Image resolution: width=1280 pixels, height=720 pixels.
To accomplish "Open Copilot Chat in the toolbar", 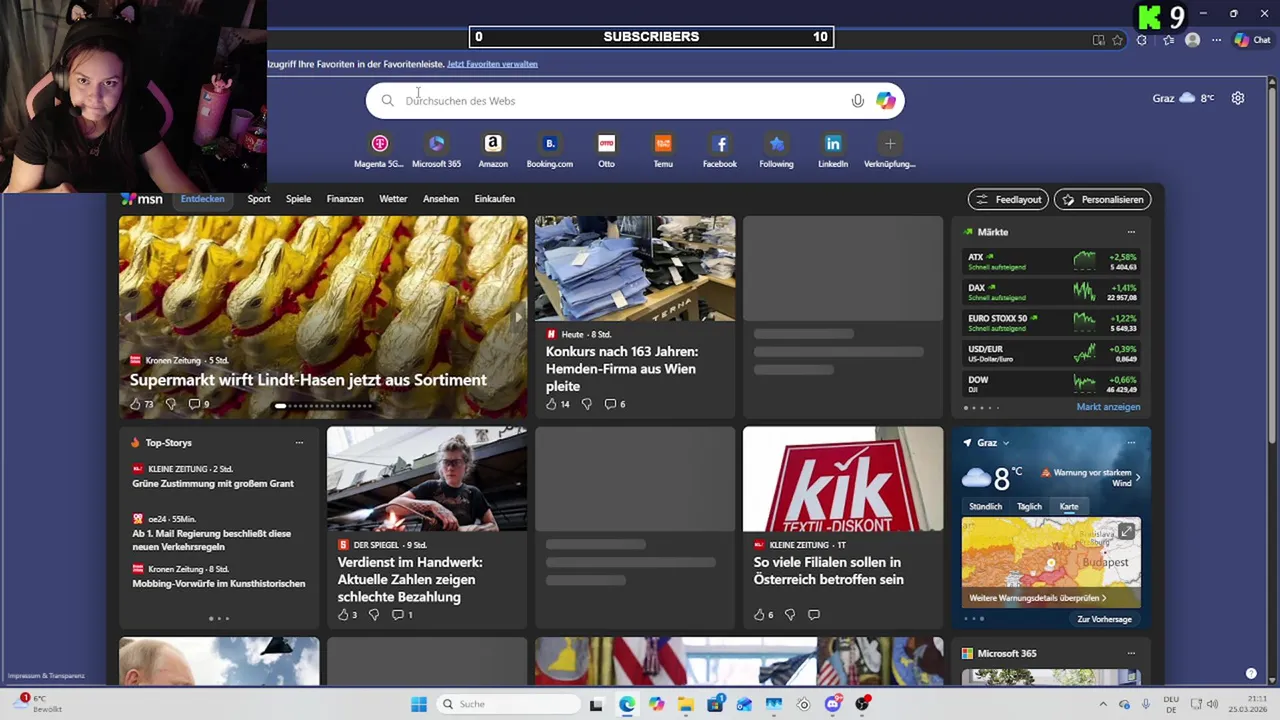I will pyautogui.click(x=1252, y=40).
